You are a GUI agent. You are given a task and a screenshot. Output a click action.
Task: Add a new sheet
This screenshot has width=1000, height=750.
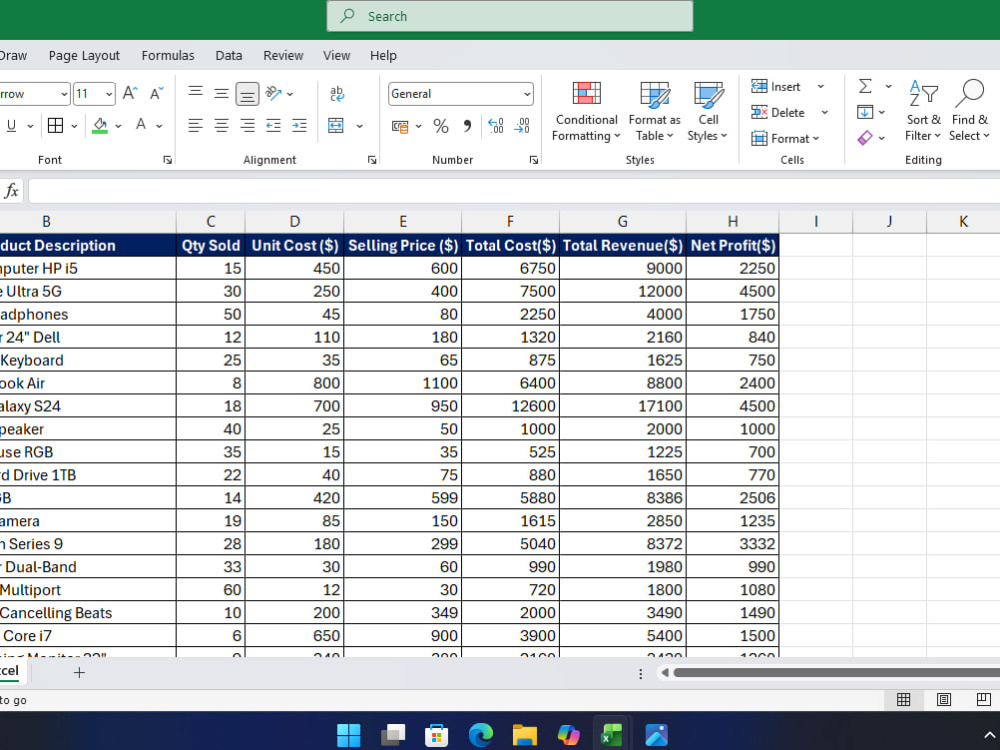click(79, 672)
